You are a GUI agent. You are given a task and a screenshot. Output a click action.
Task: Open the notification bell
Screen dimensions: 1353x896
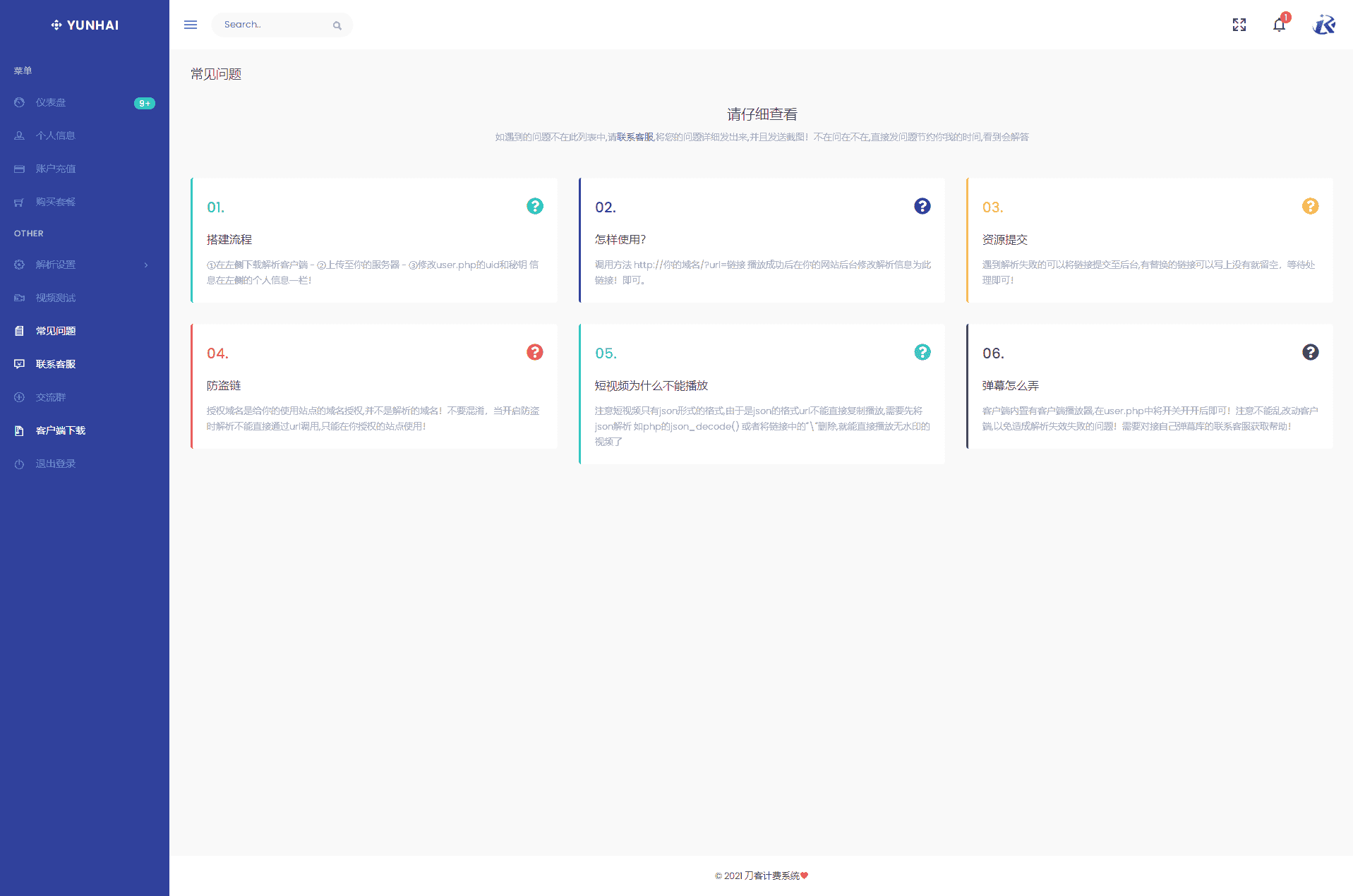pyautogui.click(x=1279, y=25)
